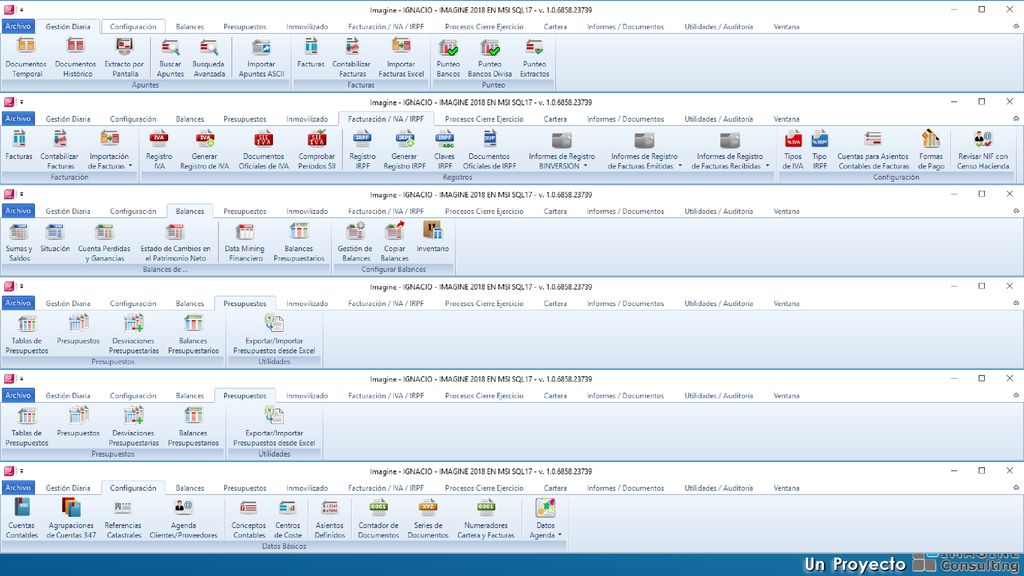Screen dimensions: 1024x576
Task: Click Generar Registro de IVA
Action: click(204, 150)
